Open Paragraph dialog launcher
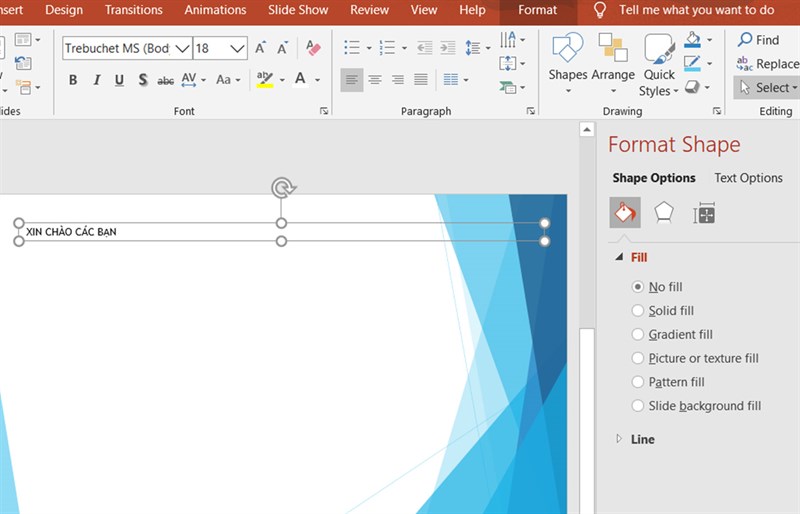 [x=531, y=111]
